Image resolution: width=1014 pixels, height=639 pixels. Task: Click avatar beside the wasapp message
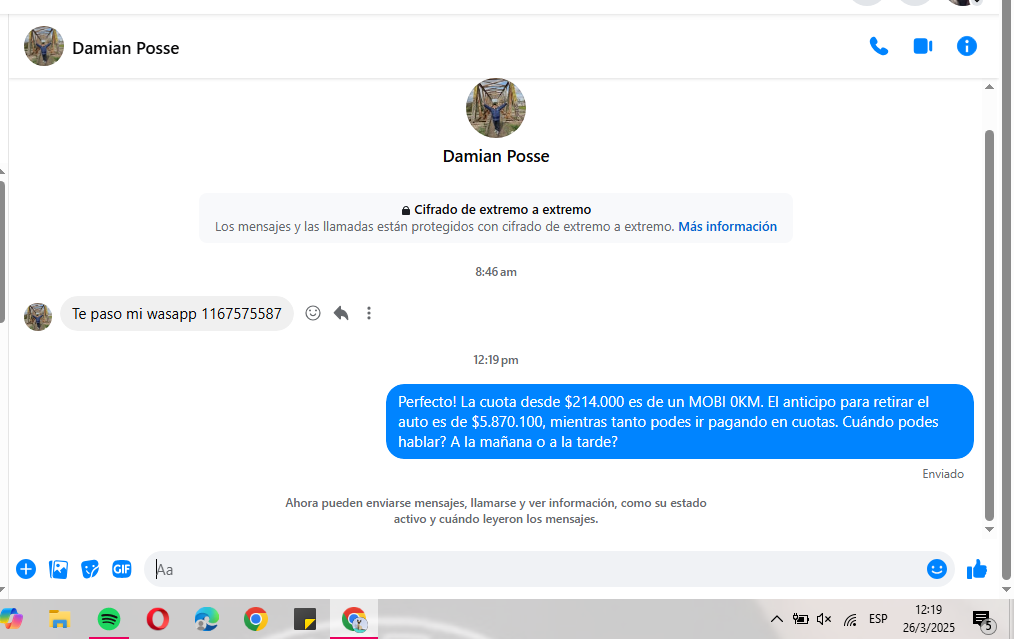(38, 317)
